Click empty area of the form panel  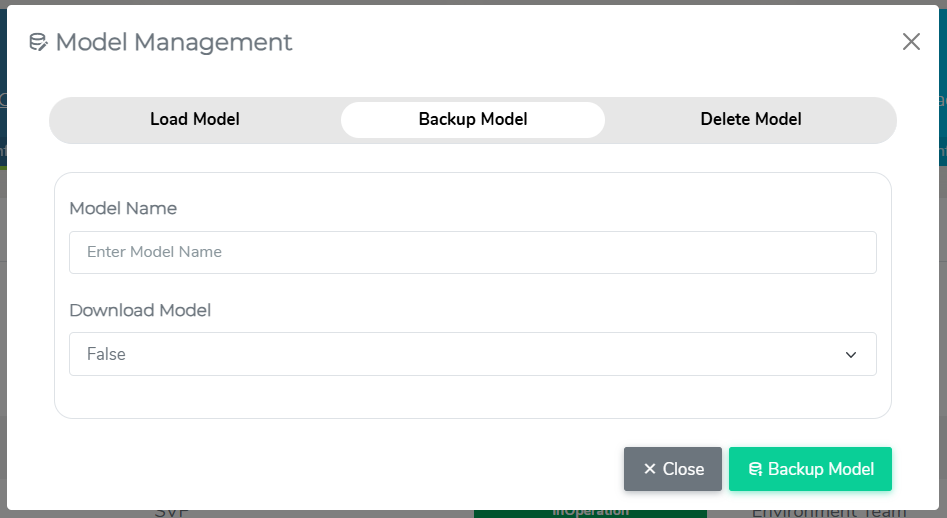click(x=473, y=397)
